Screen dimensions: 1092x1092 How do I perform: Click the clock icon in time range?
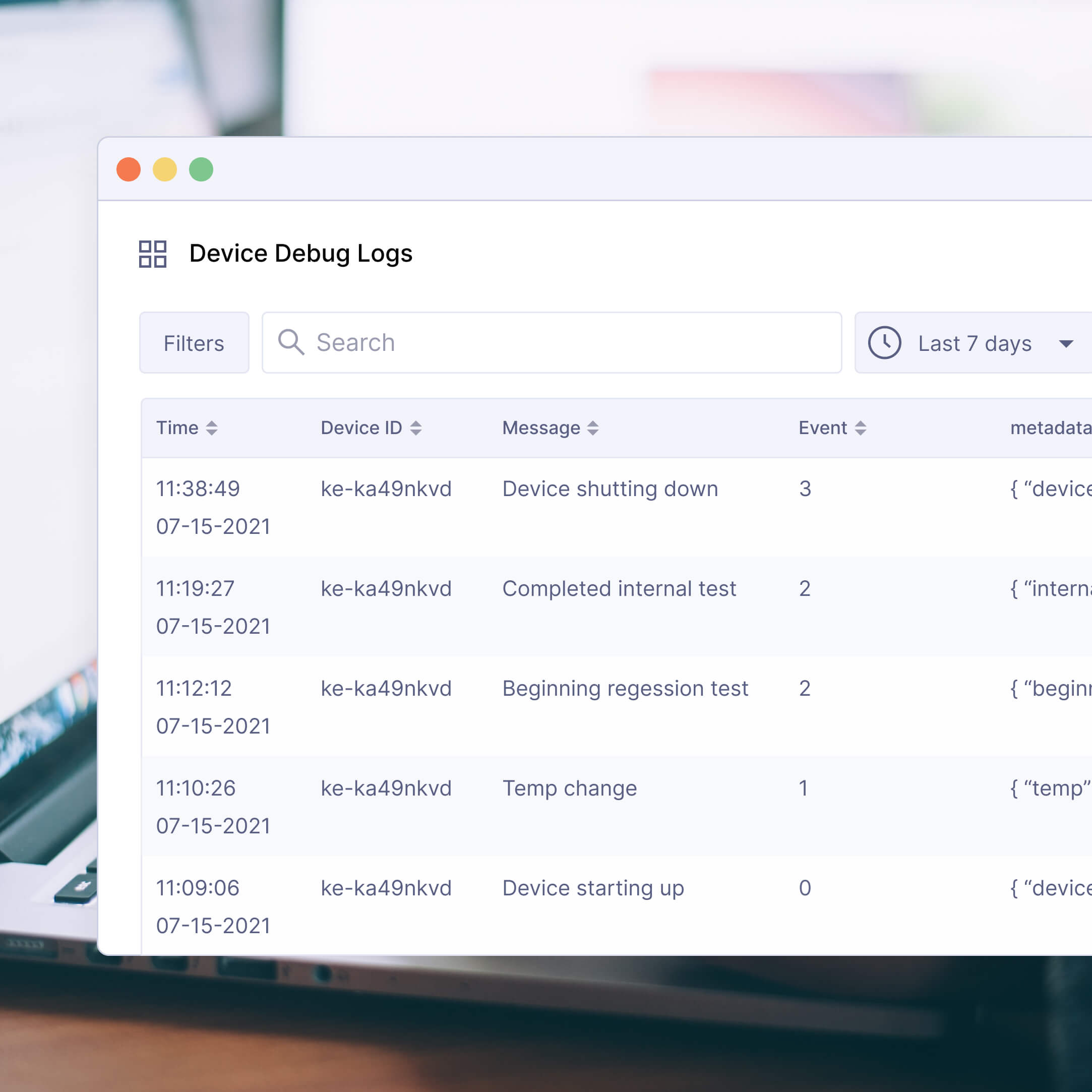tap(884, 342)
